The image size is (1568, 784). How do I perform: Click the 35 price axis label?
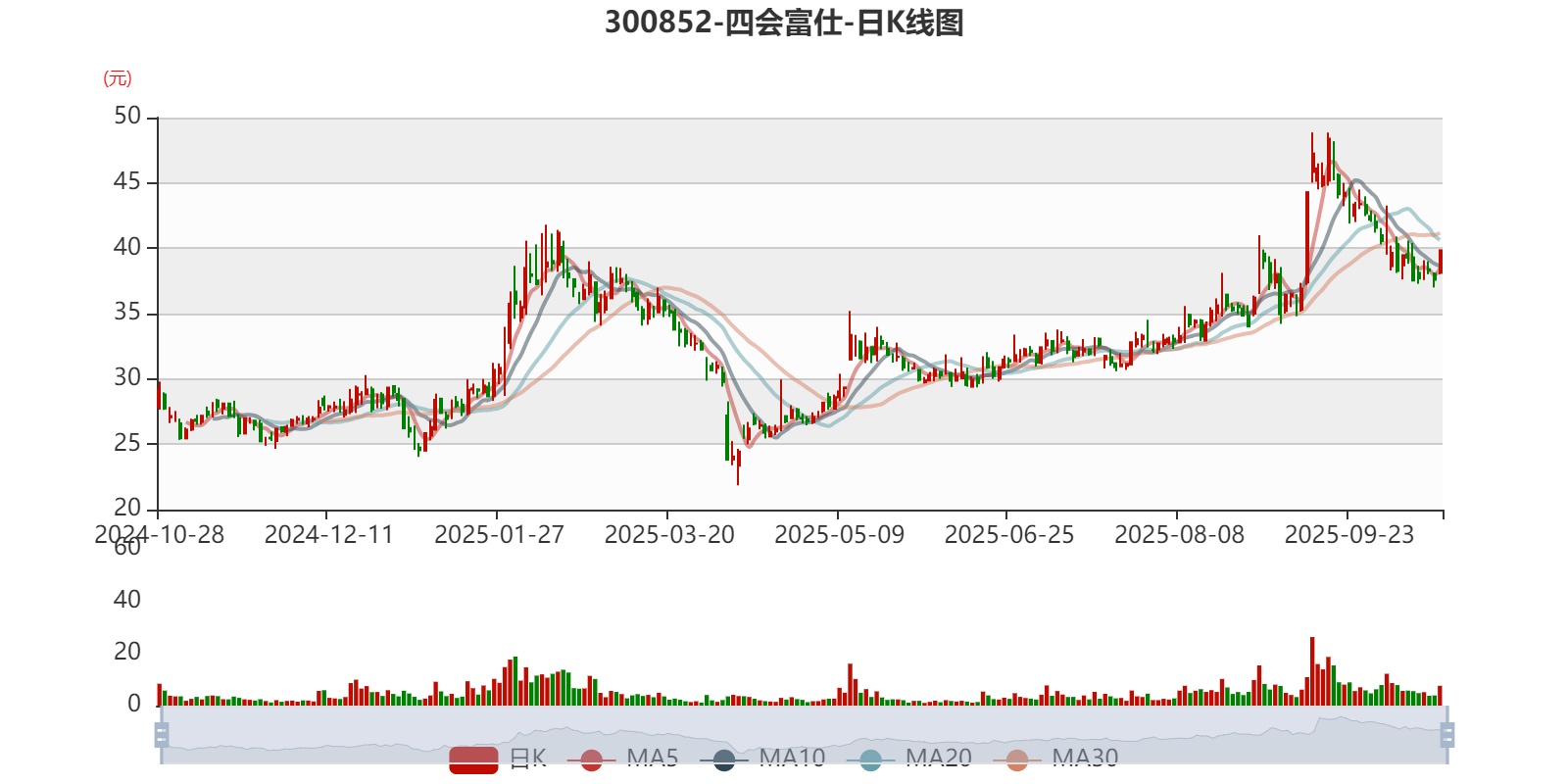pos(127,313)
